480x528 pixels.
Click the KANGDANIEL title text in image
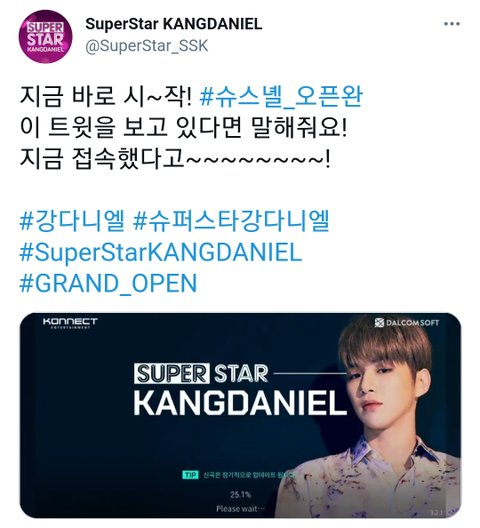239,403
